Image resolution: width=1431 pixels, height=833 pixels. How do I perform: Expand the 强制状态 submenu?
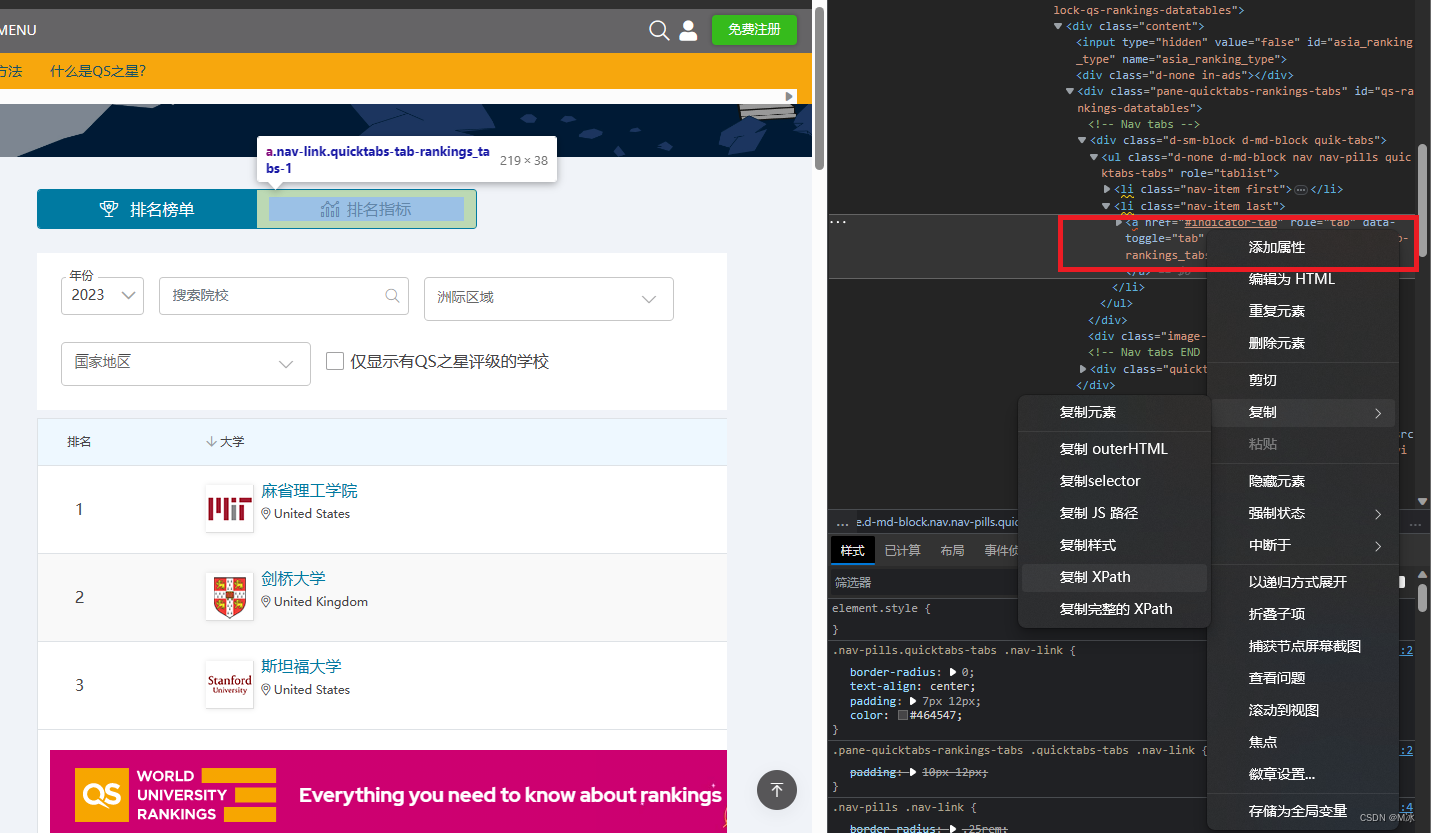[x=1301, y=513]
